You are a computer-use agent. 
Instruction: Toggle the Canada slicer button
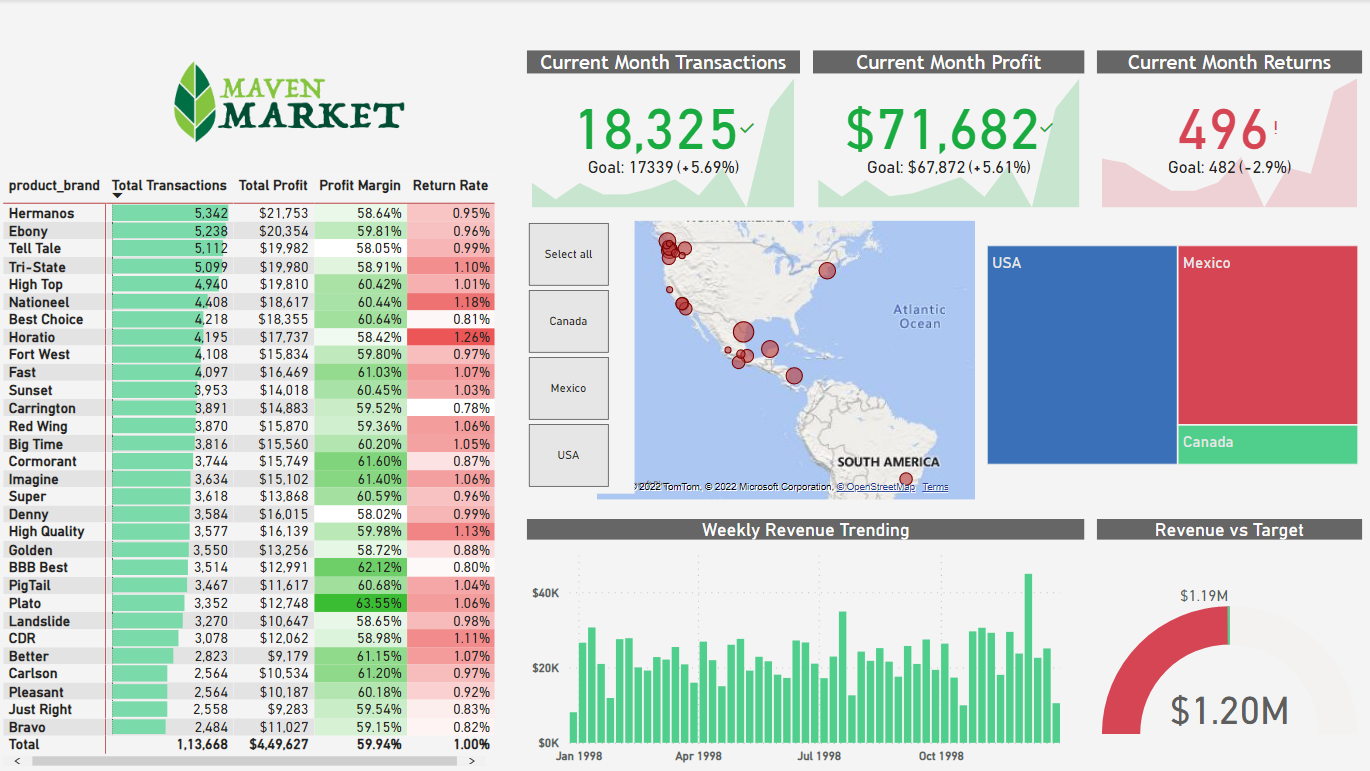(568, 321)
